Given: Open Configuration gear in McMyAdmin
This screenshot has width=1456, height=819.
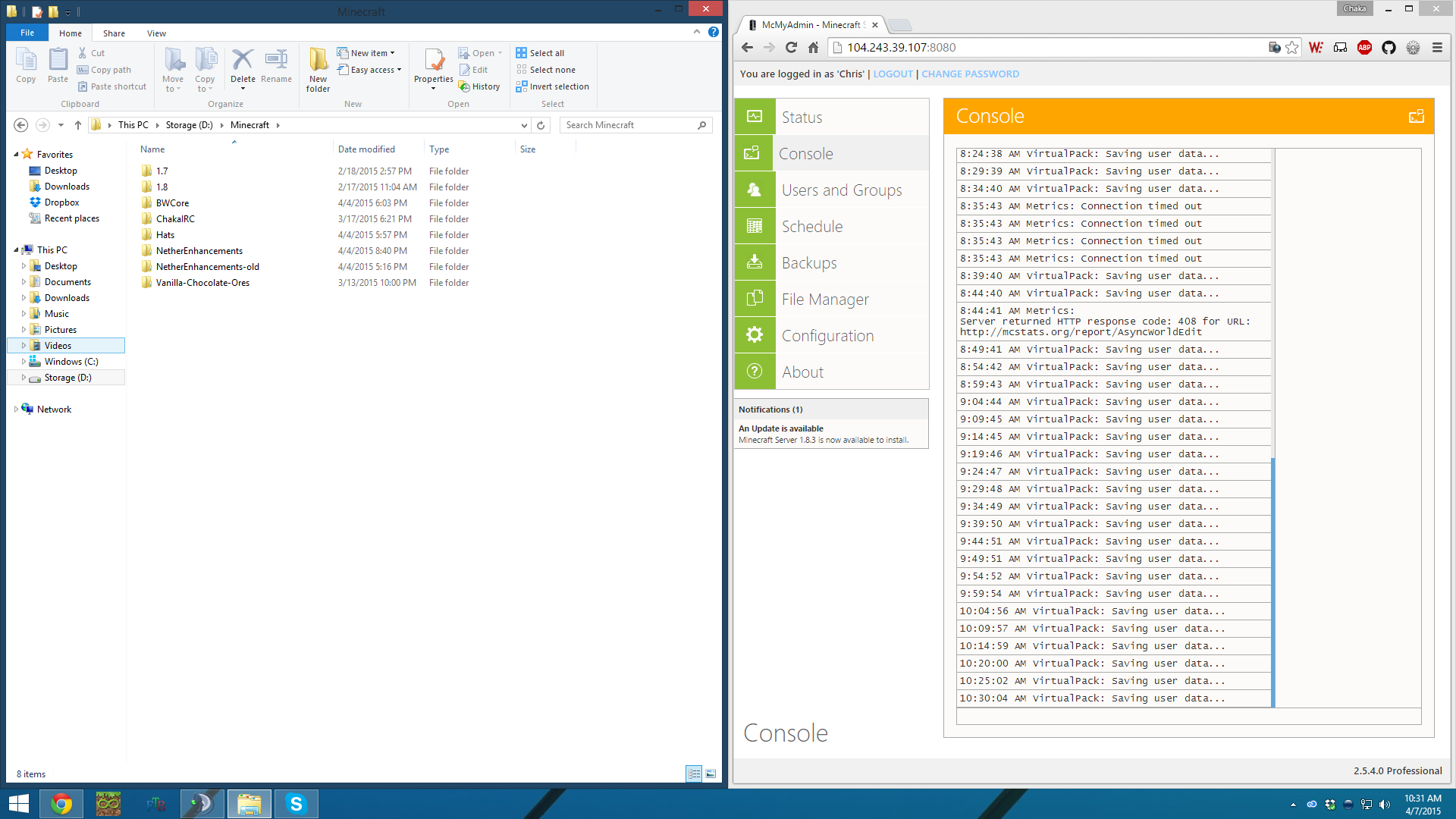Looking at the screenshot, I should (x=755, y=335).
